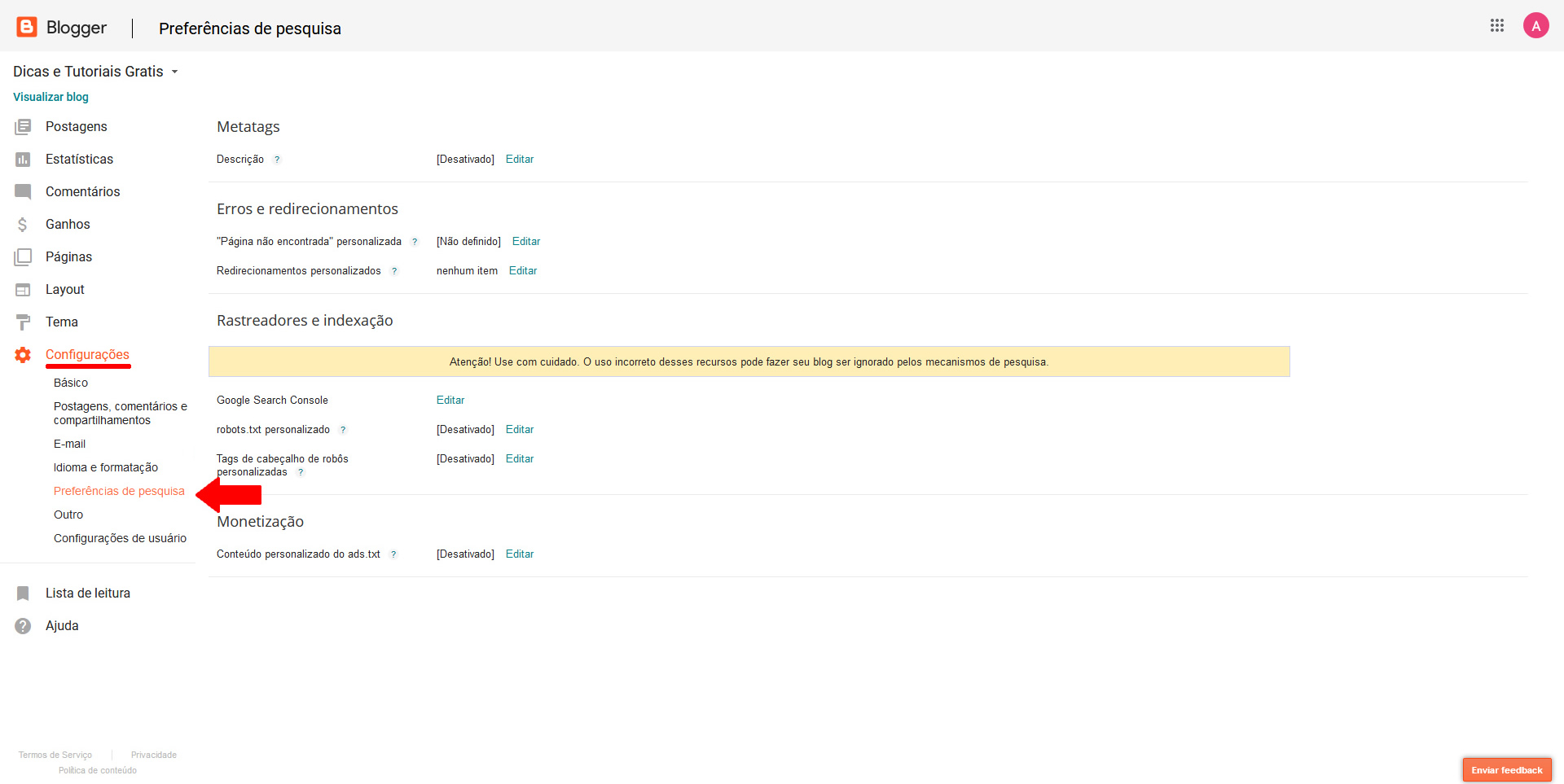Open Lista de leitura
This screenshot has width=1564, height=784.
(88, 593)
